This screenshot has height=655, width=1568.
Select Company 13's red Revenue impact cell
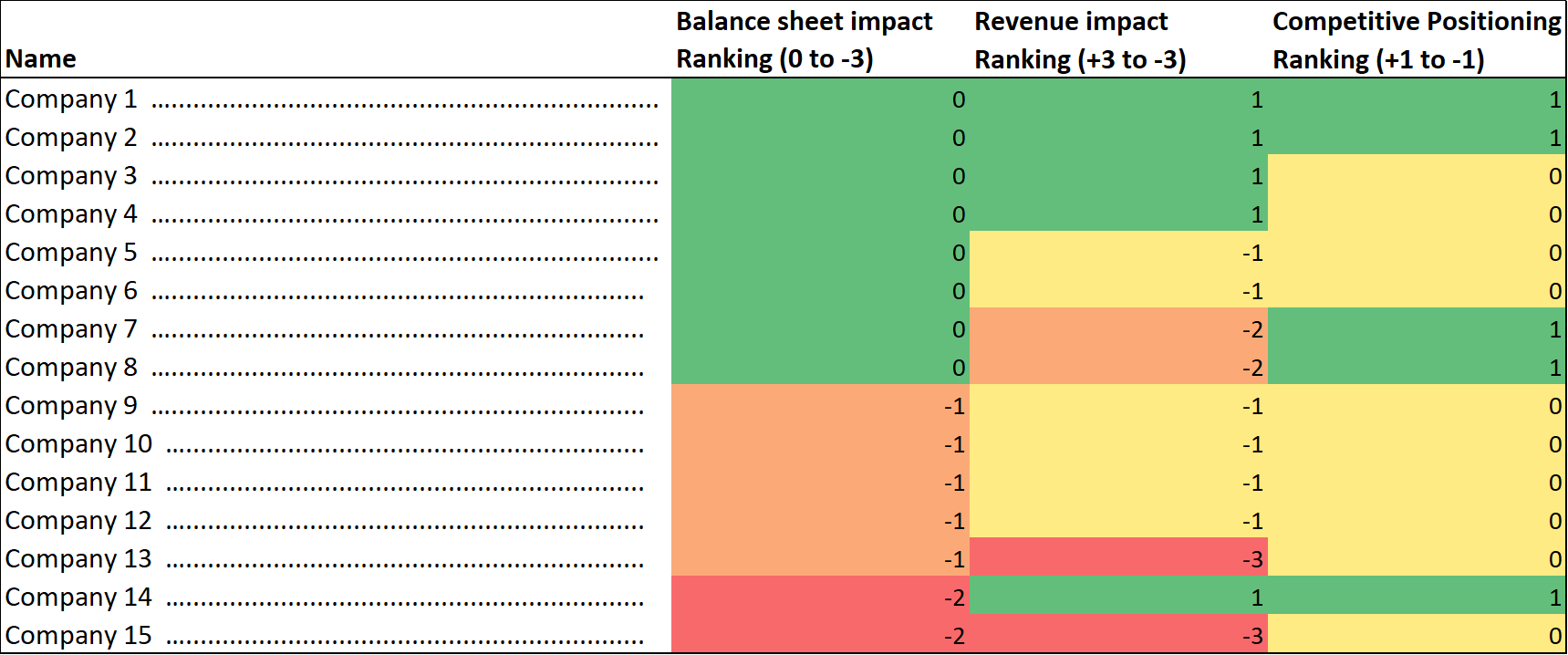[x=1118, y=558]
